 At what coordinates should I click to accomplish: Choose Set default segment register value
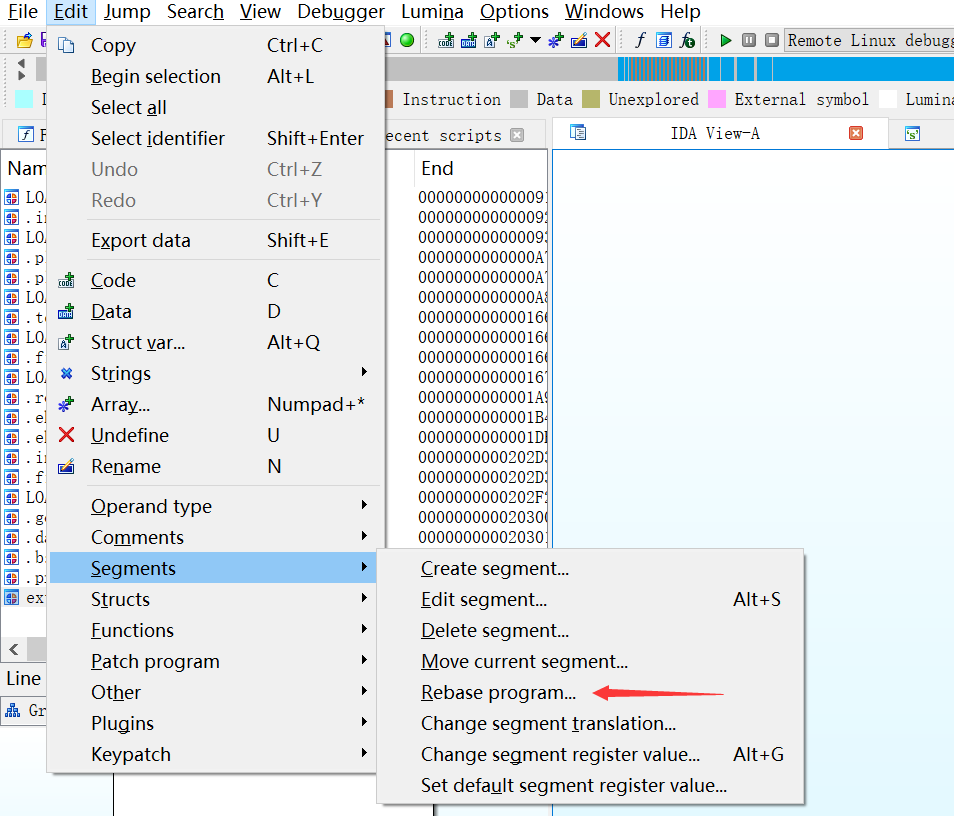tap(574, 786)
